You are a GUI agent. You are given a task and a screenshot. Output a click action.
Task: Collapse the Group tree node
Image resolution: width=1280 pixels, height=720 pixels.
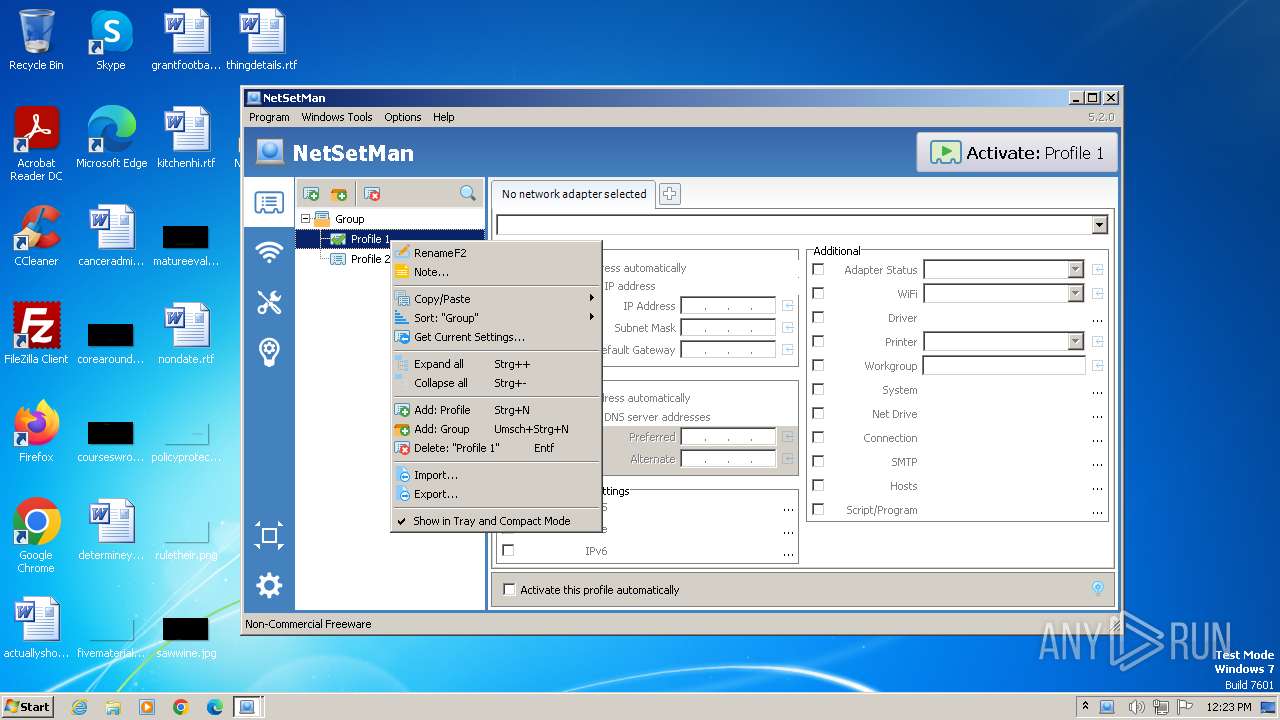[306, 219]
